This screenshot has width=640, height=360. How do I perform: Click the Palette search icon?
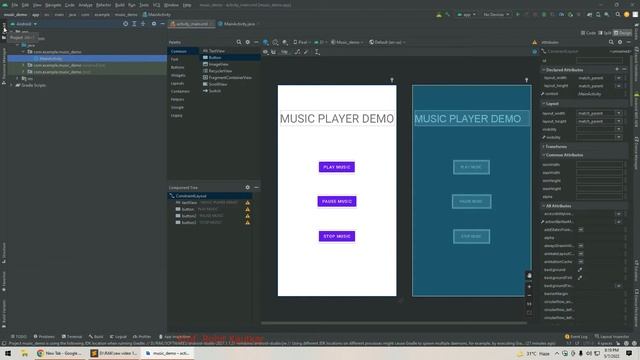239,42
